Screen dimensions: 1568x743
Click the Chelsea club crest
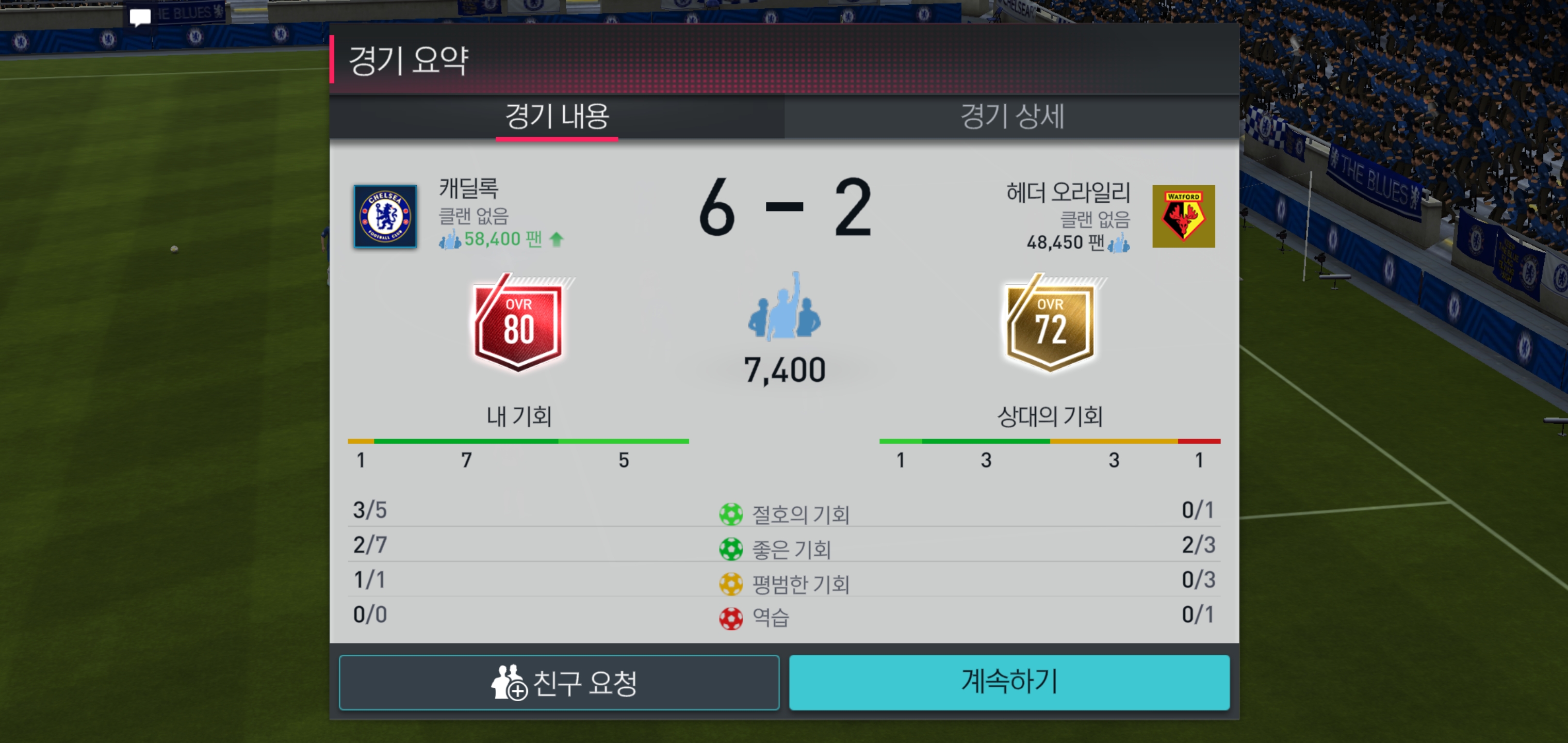tap(385, 216)
